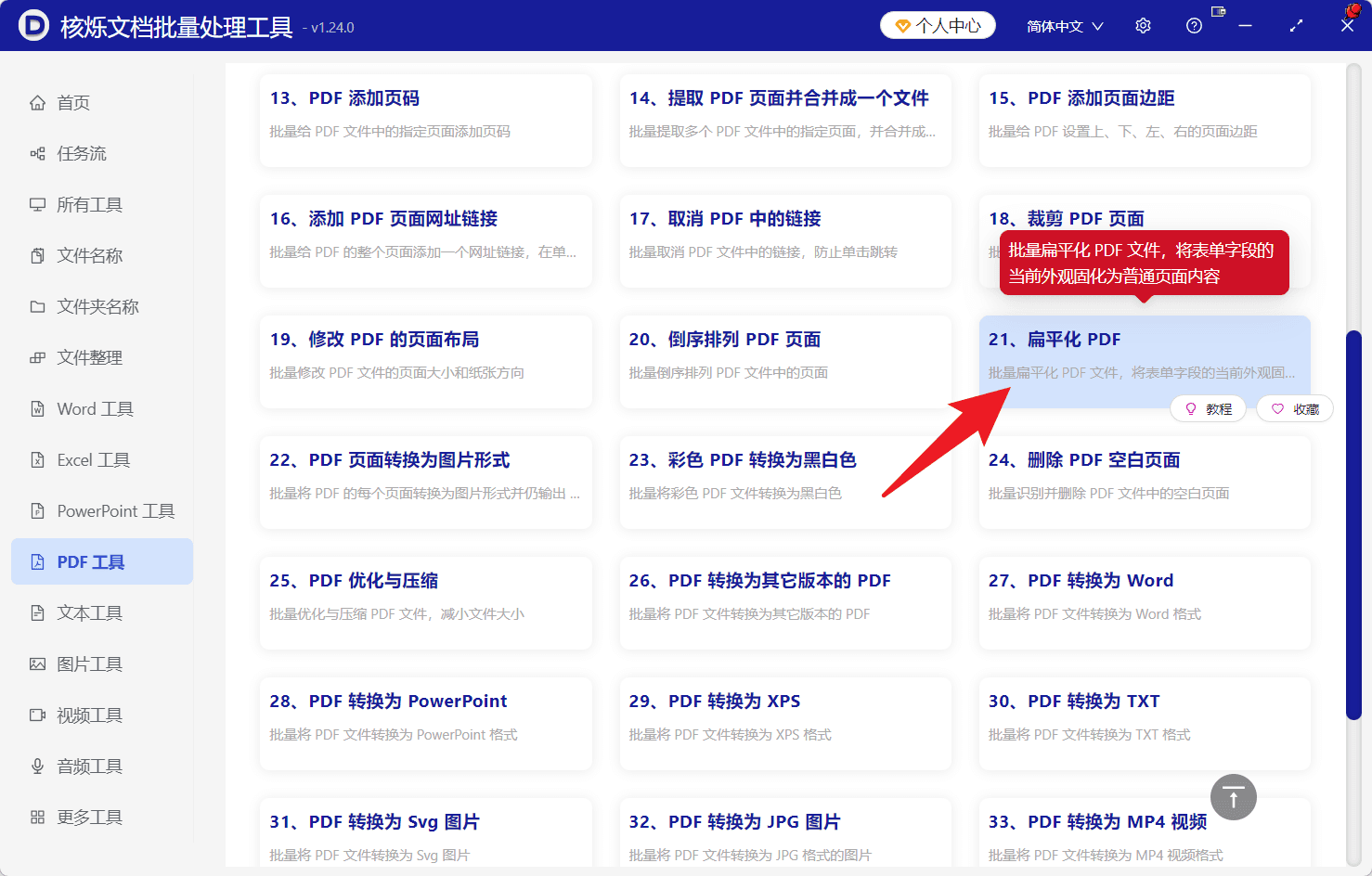Click the grid icon beside 更多工具
The image size is (1372, 876).
point(37,818)
